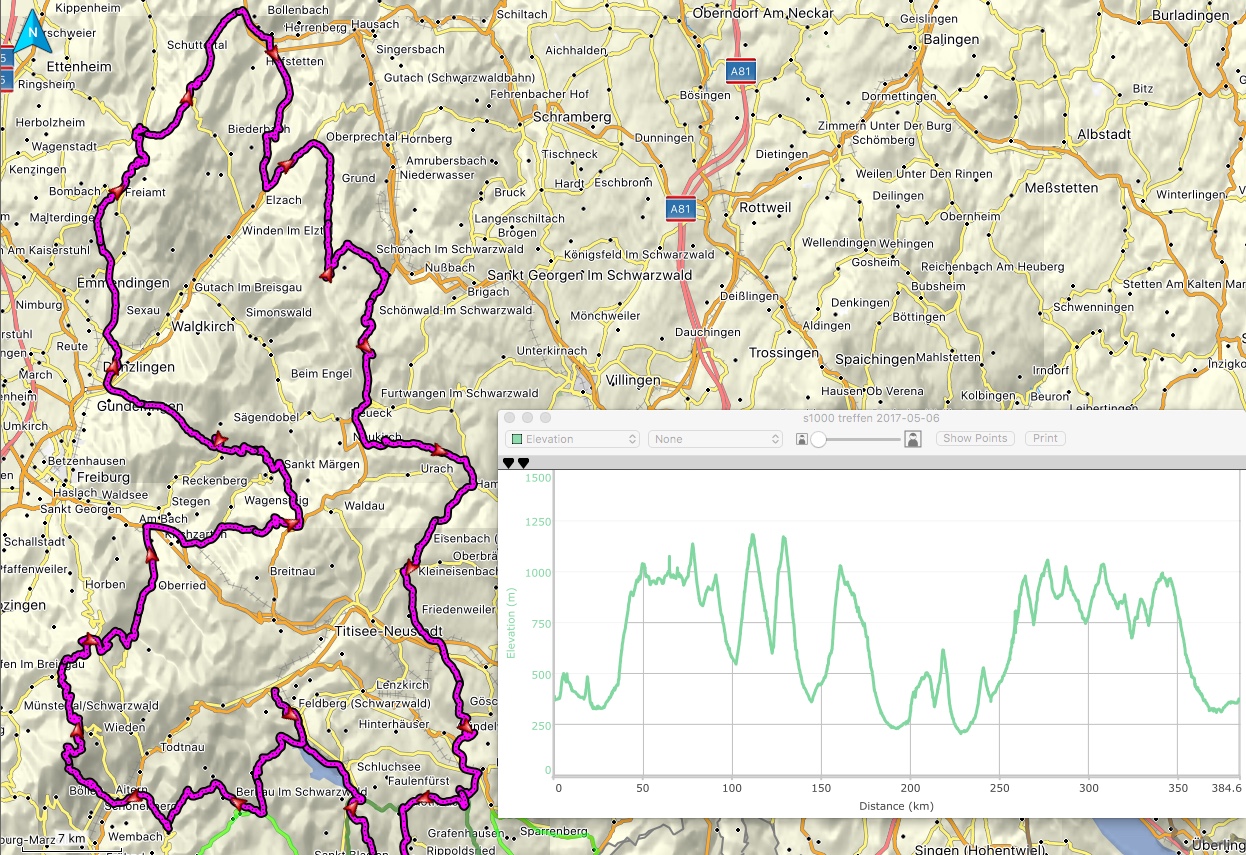Select the route direction arrow near Freiamt
The image size is (1246, 855).
point(117,192)
